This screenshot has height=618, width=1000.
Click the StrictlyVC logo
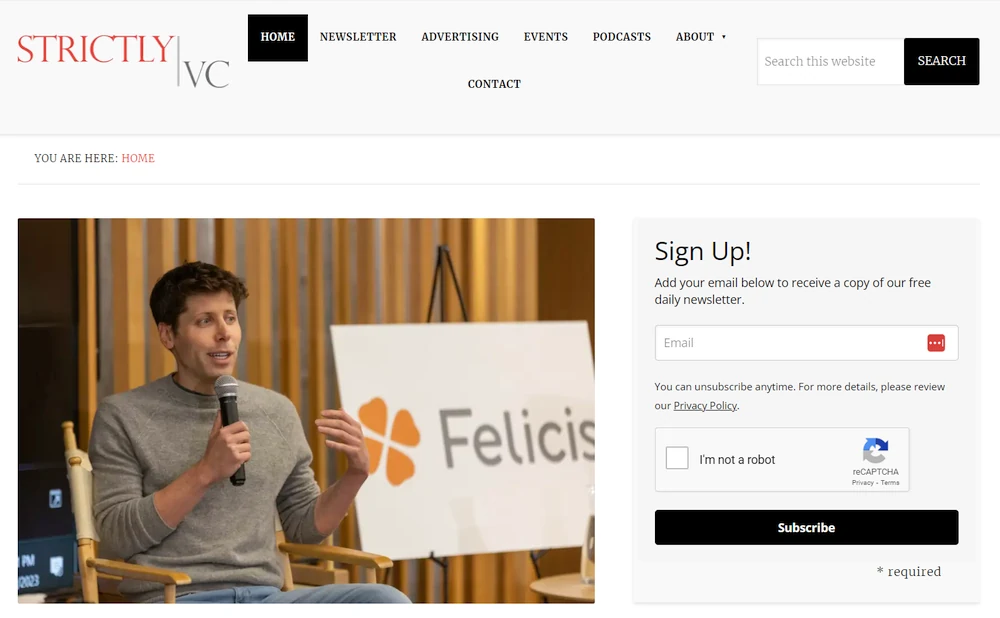123,60
